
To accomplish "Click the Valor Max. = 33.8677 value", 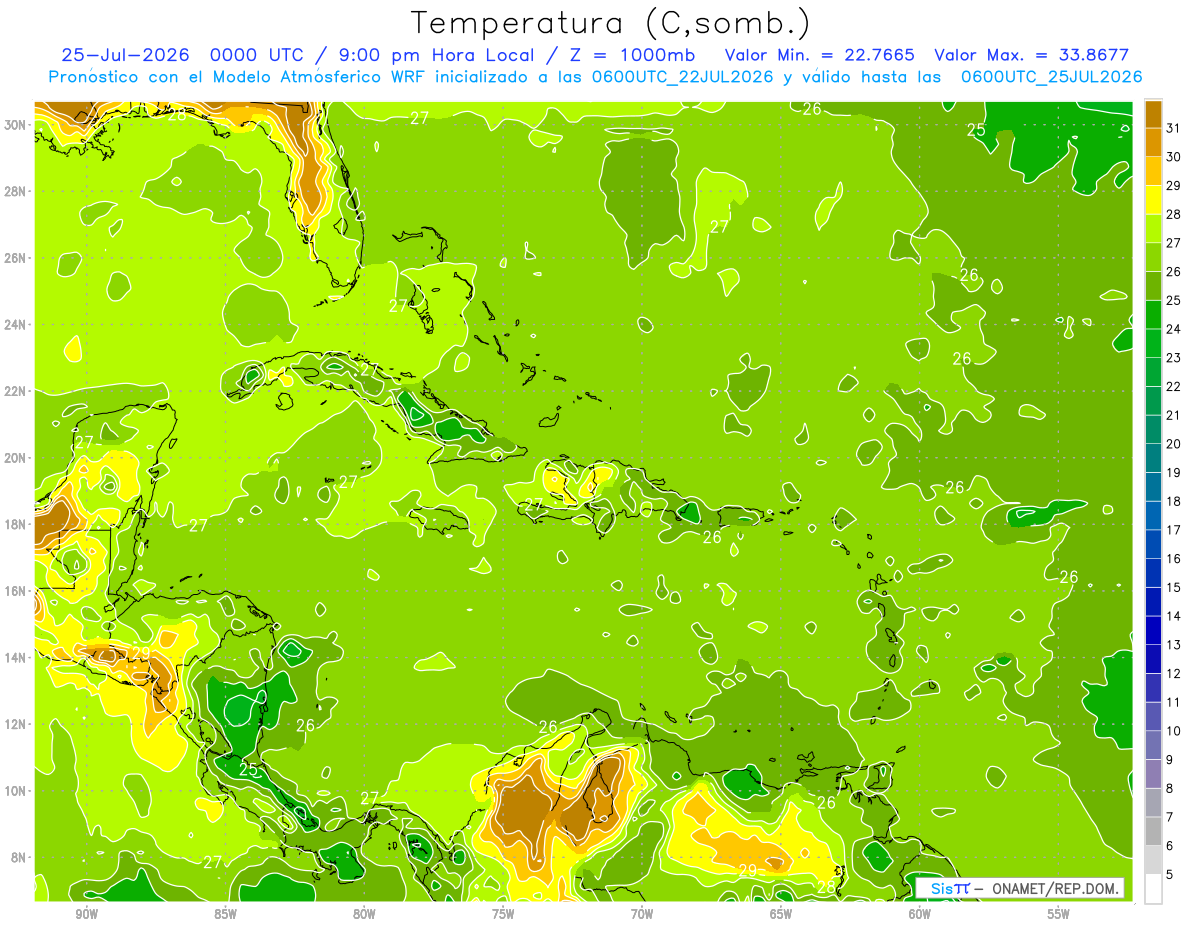I will pos(1031,55).
